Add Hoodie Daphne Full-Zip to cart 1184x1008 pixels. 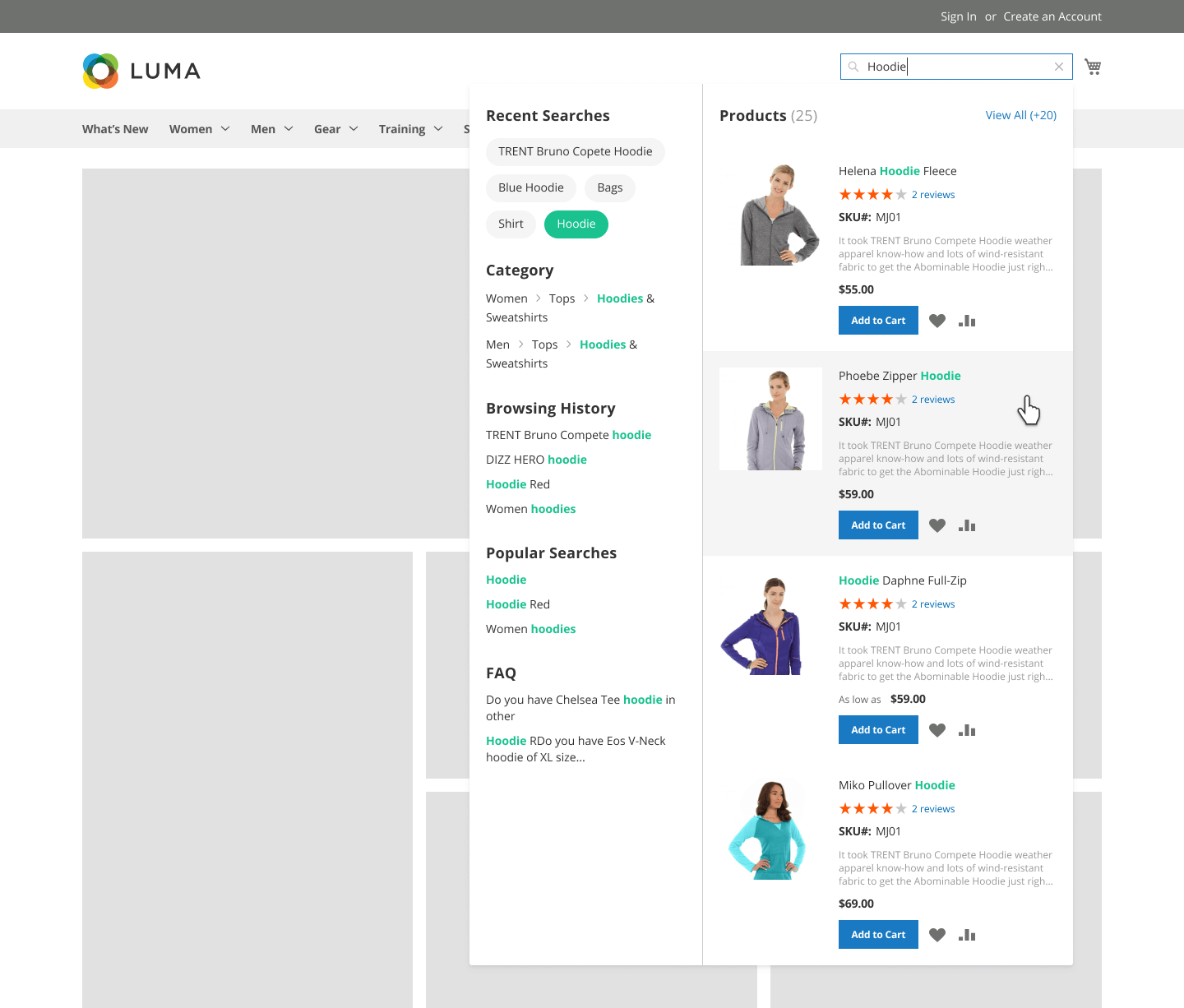coord(878,730)
